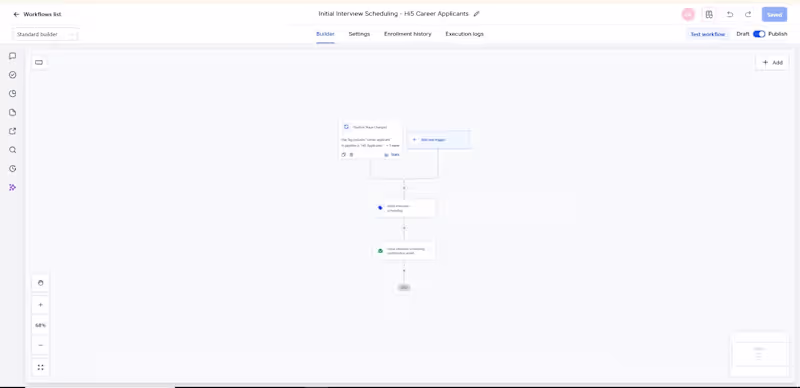The width and height of the screenshot is (800, 388).
Task: Go back to Workflows list
Action: (x=37, y=14)
